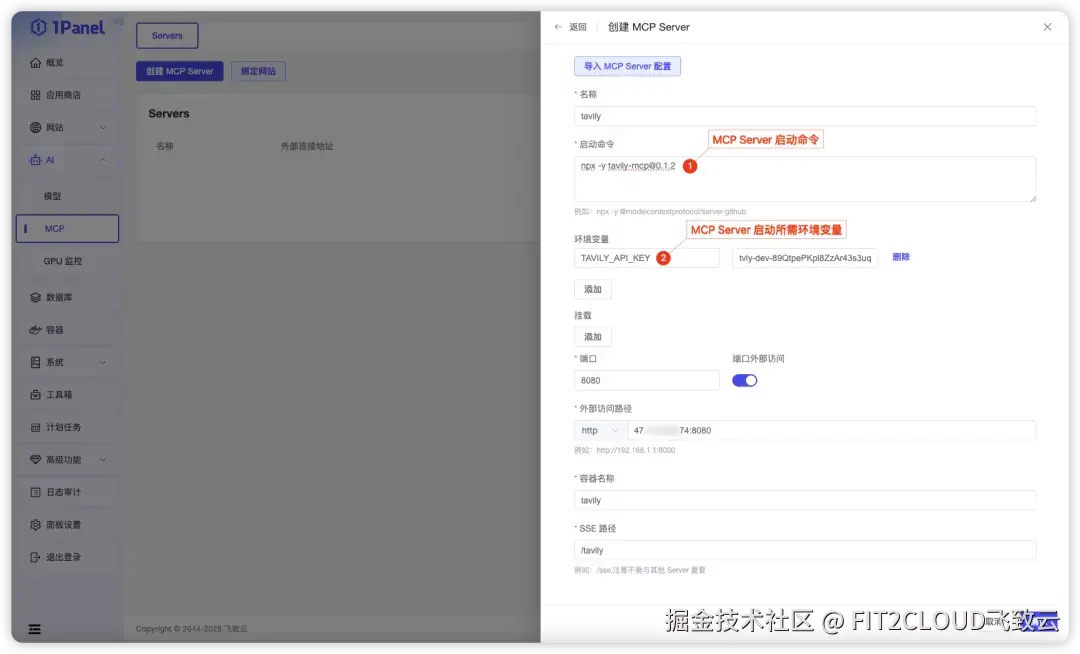
Task: Focus the 端口 field showing 8080
Action: pos(647,381)
